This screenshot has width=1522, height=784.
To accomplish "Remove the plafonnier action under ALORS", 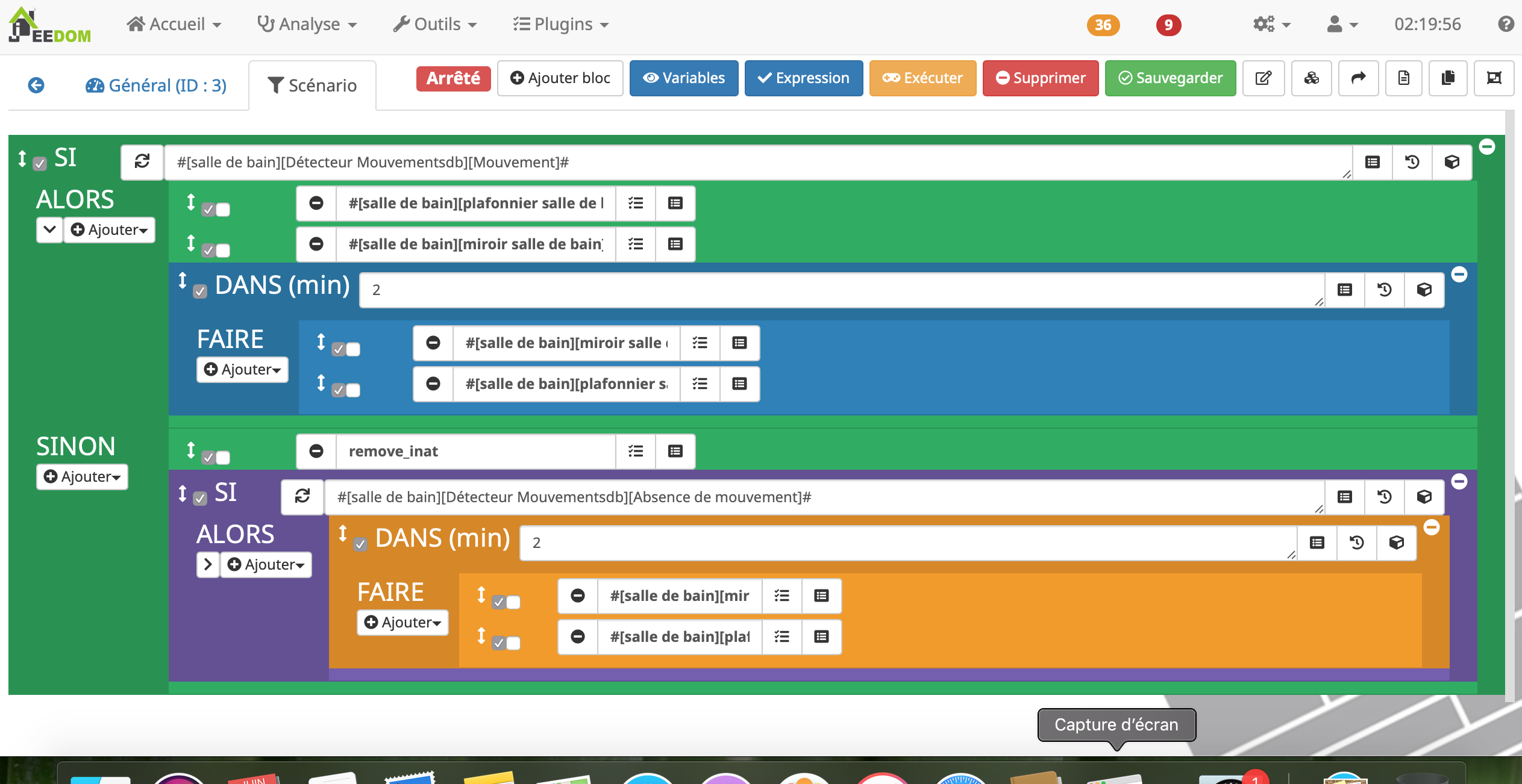I will [x=316, y=204].
